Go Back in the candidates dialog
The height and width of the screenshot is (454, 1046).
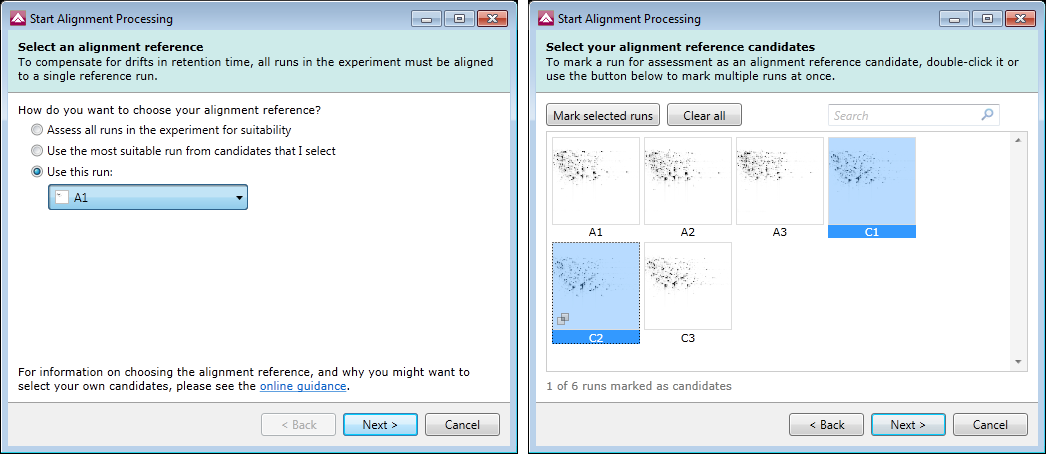(x=827, y=425)
